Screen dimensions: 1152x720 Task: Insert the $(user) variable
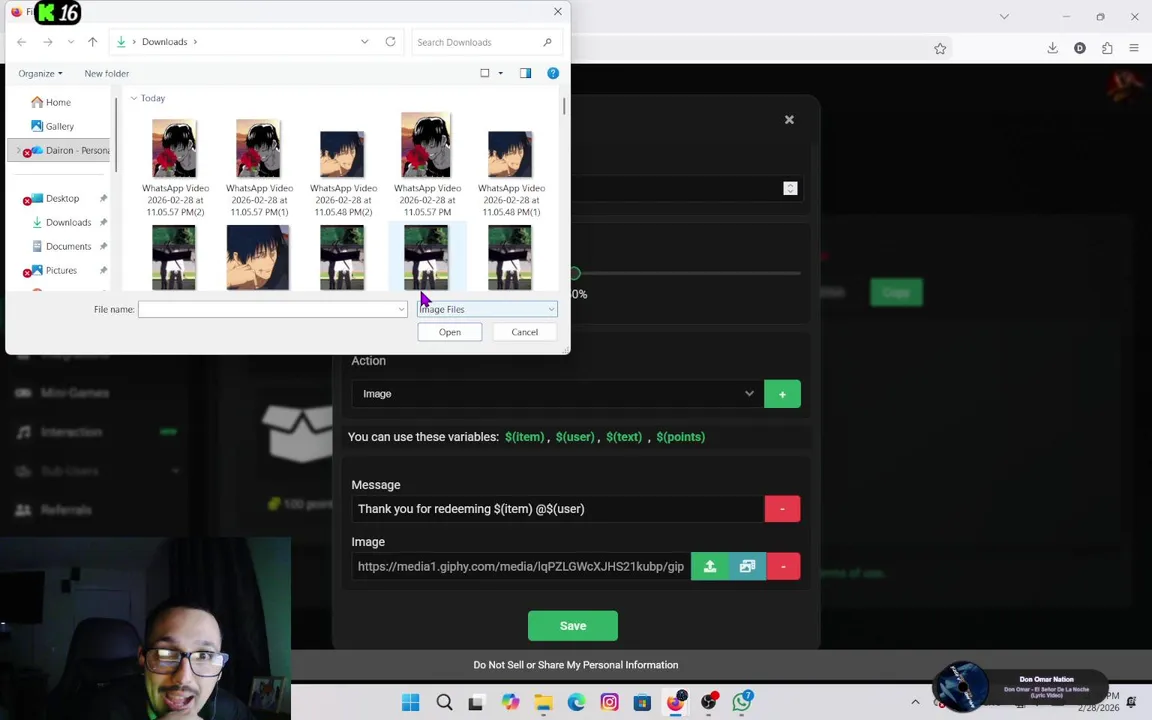[575, 436]
